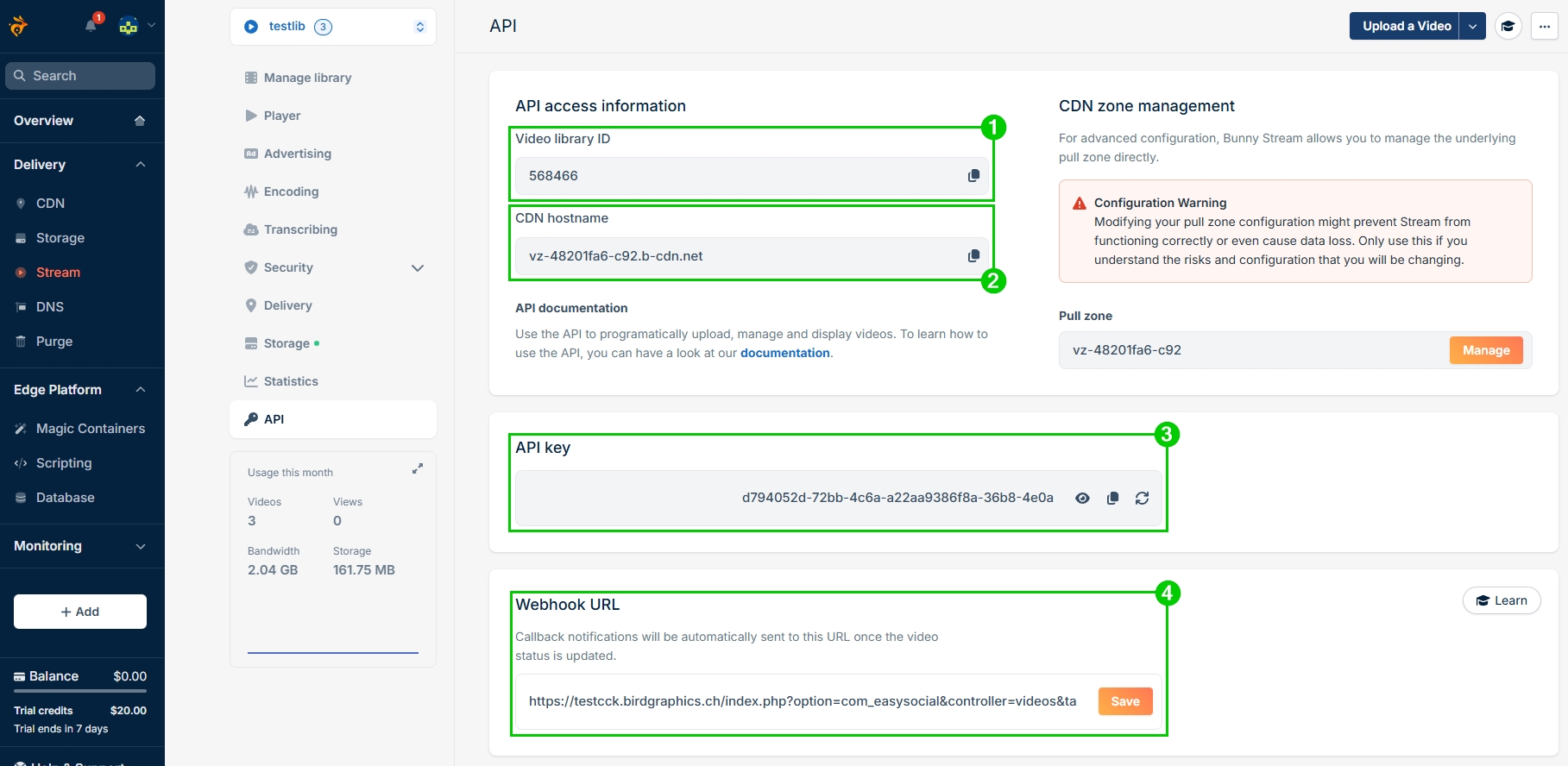The width and height of the screenshot is (1568, 766).
Task: Expand the Monitoring section
Action: coord(140,546)
